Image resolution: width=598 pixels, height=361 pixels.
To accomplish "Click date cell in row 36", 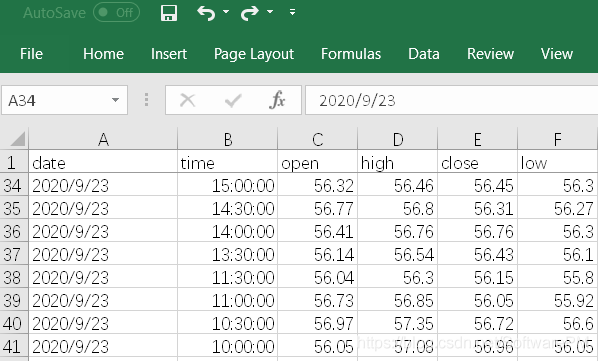I will 103,231.
